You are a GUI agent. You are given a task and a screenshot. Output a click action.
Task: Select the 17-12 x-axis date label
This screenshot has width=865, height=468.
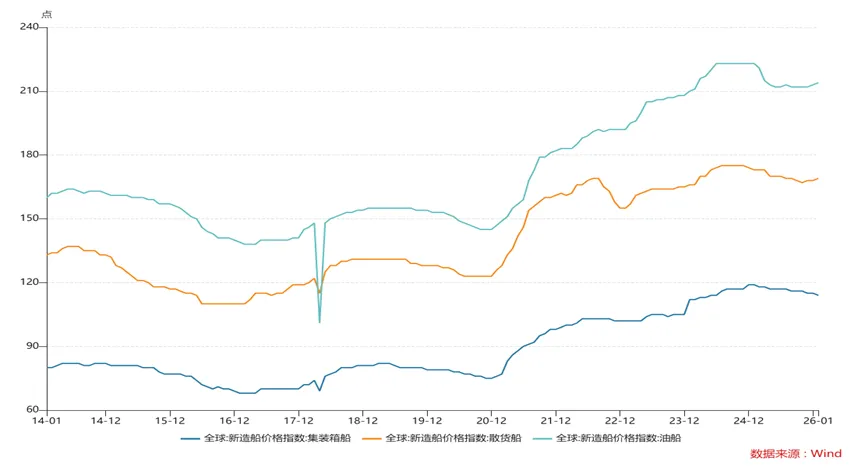click(x=298, y=421)
